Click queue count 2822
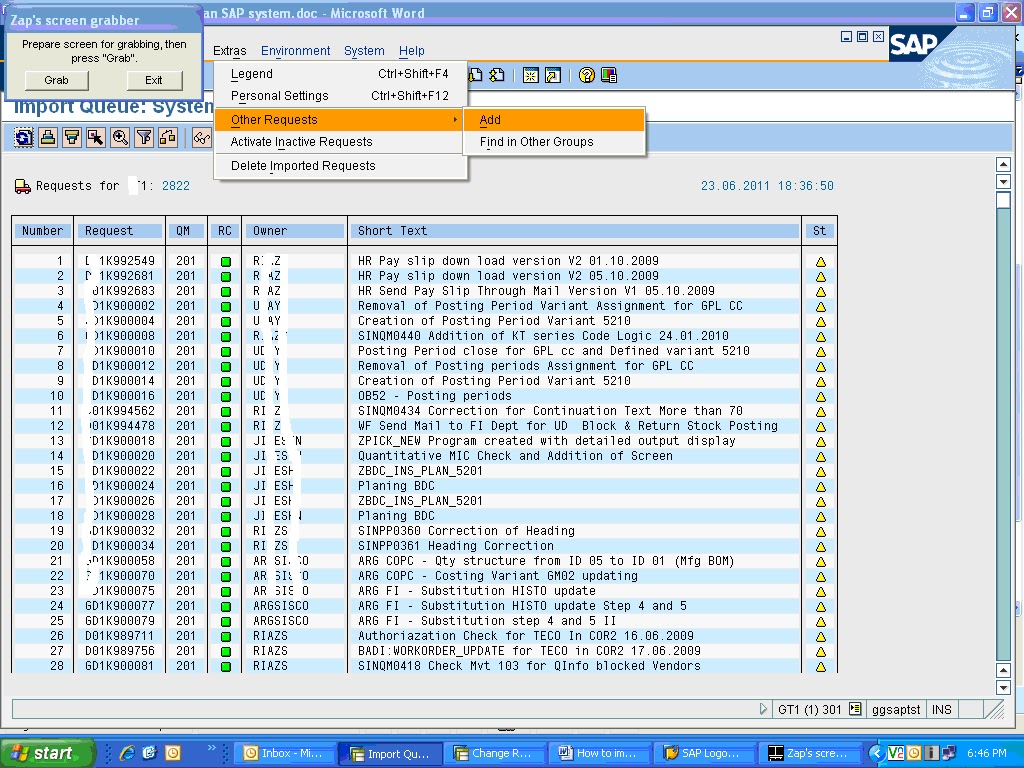Viewport: 1024px width, 768px height. (176, 186)
